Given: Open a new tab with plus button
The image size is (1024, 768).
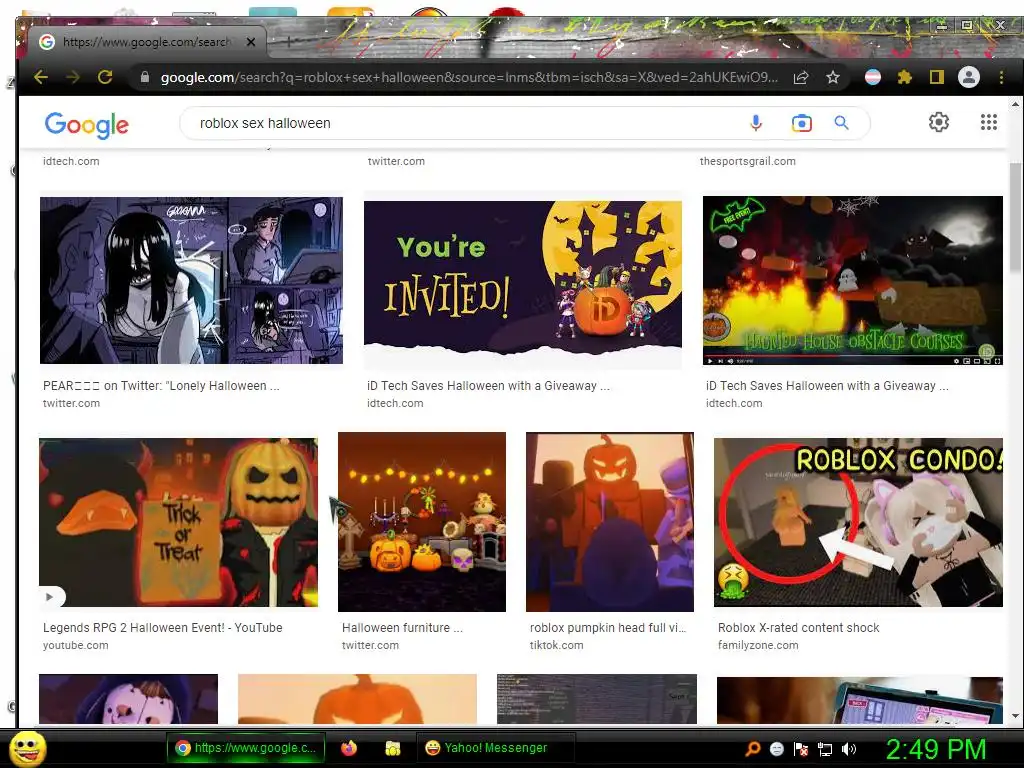Looking at the screenshot, I should [x=288, y=42].
